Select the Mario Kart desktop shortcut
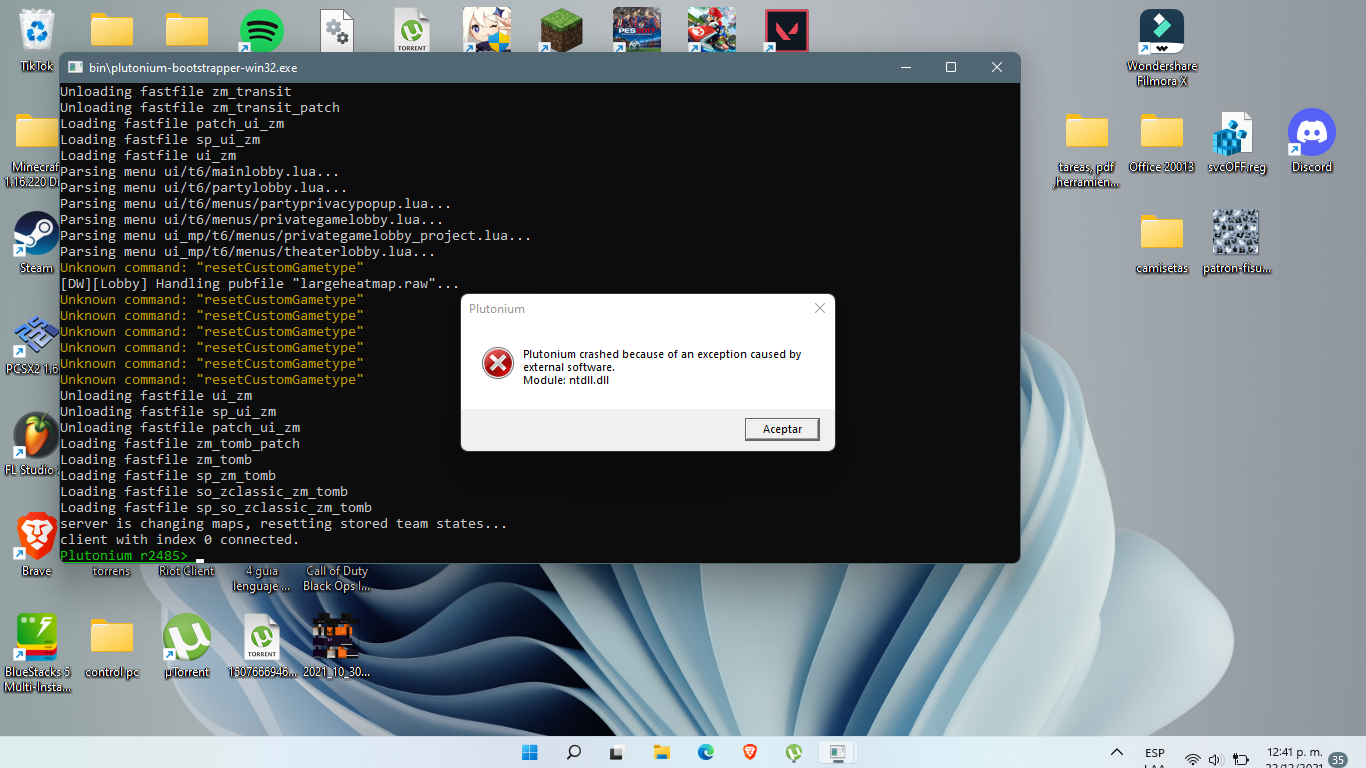Viewport: 1366px width, 768px height. [x=712, y=31]
